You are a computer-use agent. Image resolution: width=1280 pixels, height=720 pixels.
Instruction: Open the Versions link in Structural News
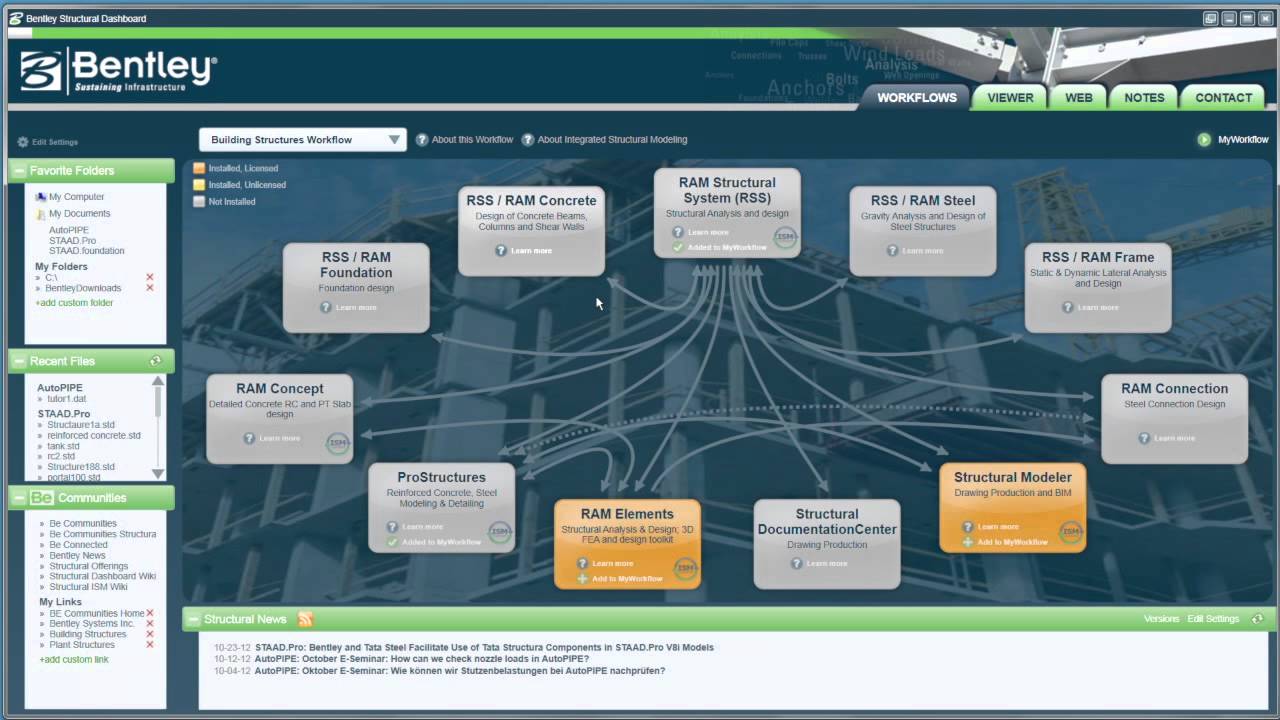[x=1161, y=619]
